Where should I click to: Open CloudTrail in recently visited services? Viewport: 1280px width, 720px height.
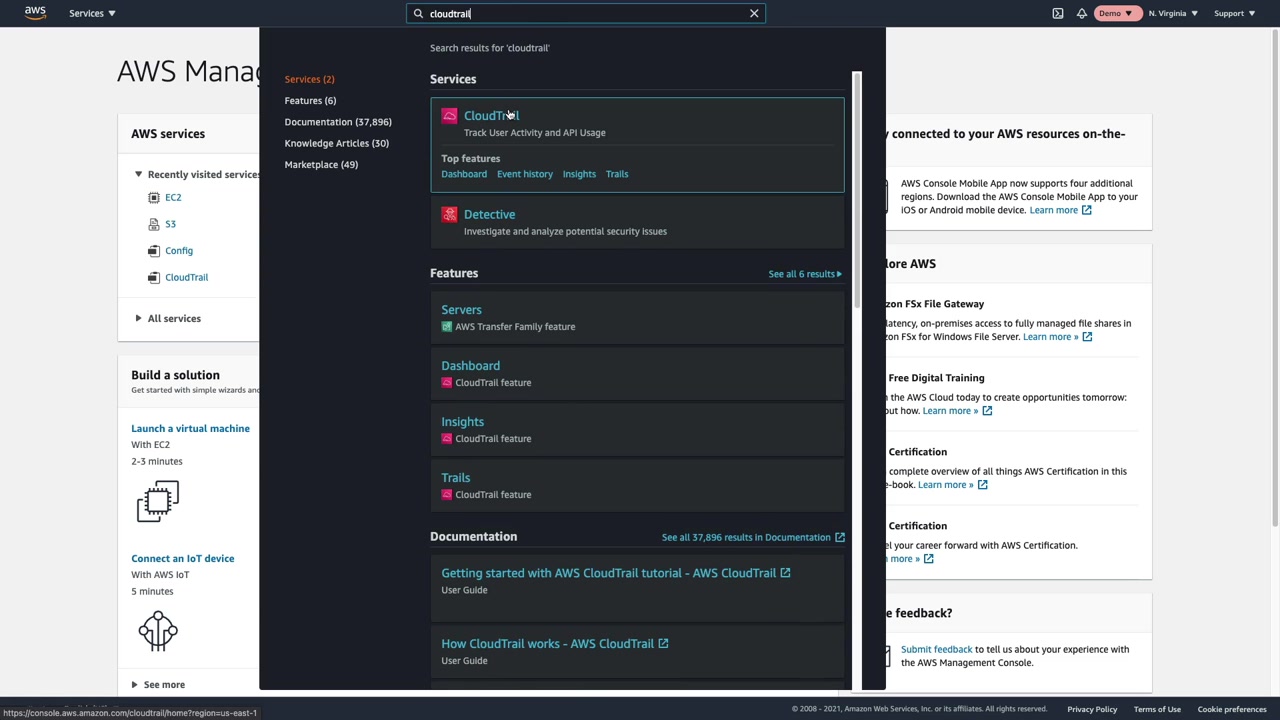coord(187,278)
